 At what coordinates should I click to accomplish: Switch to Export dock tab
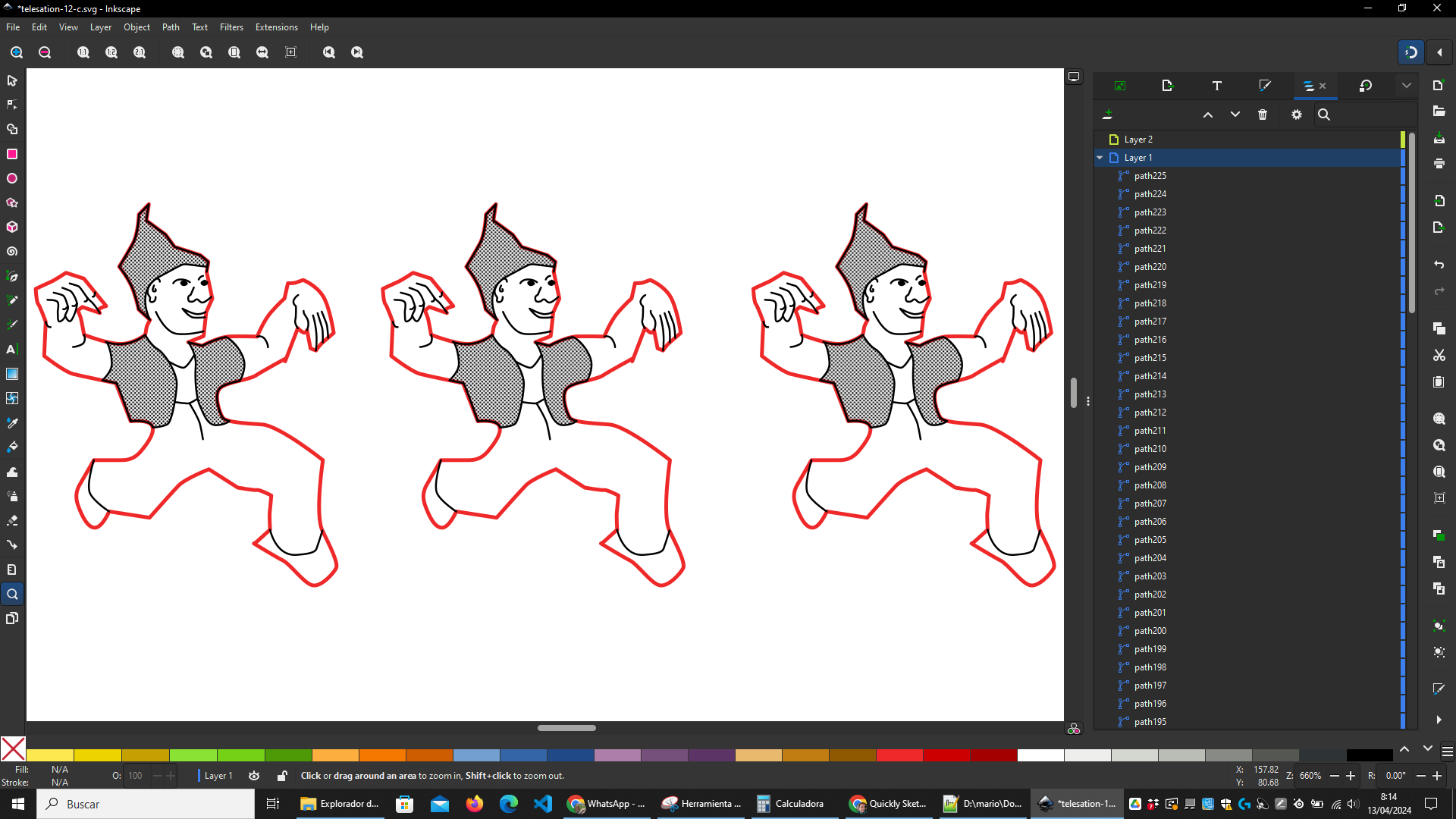pyautogui.click(x=1168, y=86)
